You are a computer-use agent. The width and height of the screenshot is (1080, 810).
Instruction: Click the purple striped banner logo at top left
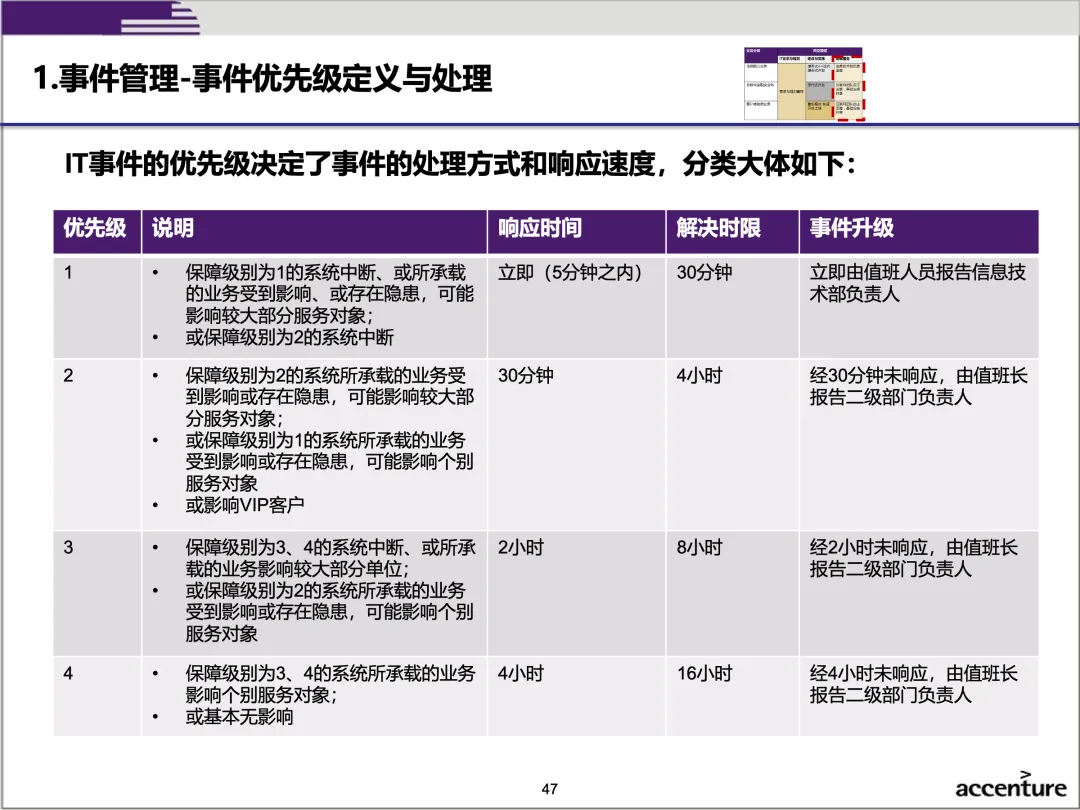(x=101, y=18)
